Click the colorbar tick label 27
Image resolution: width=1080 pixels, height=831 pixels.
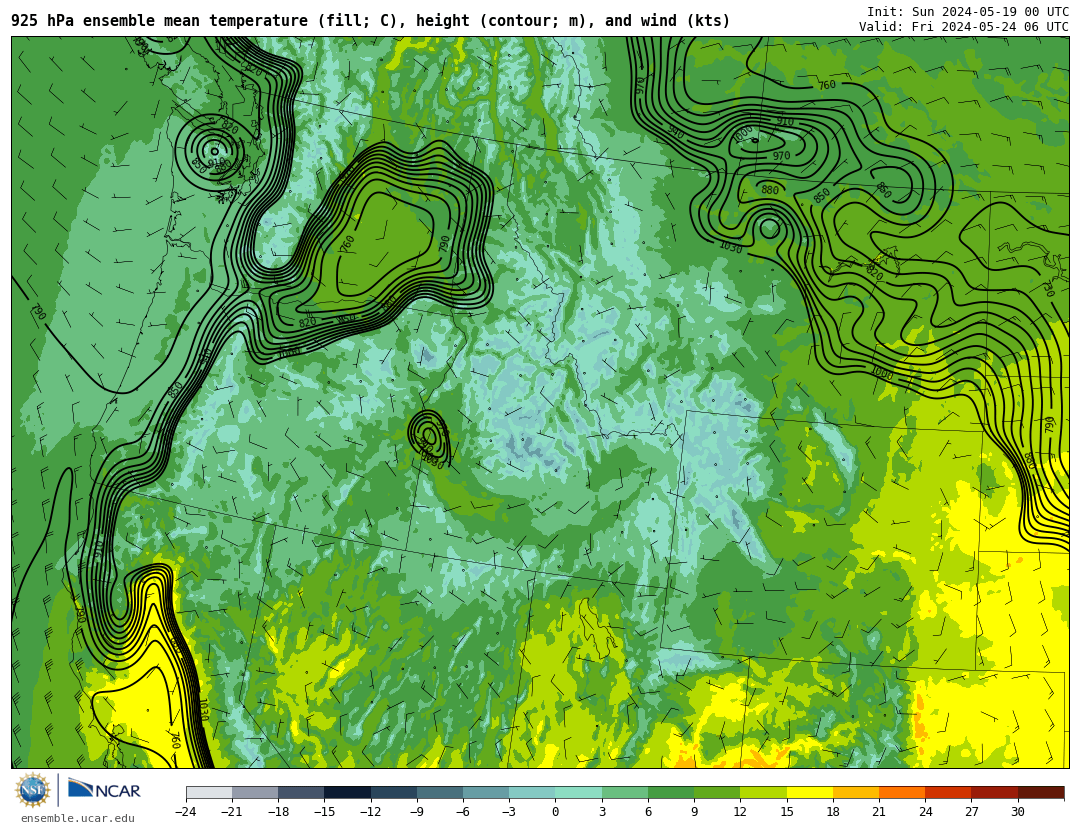[x=971, y=812]
